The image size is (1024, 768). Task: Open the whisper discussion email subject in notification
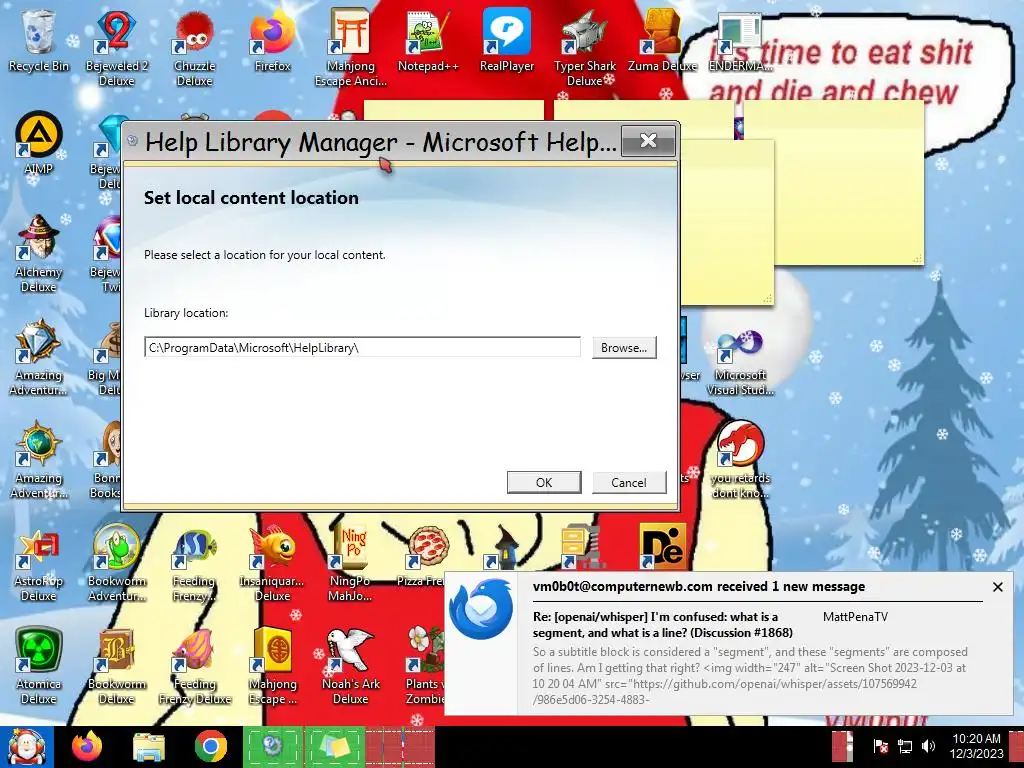662,624
